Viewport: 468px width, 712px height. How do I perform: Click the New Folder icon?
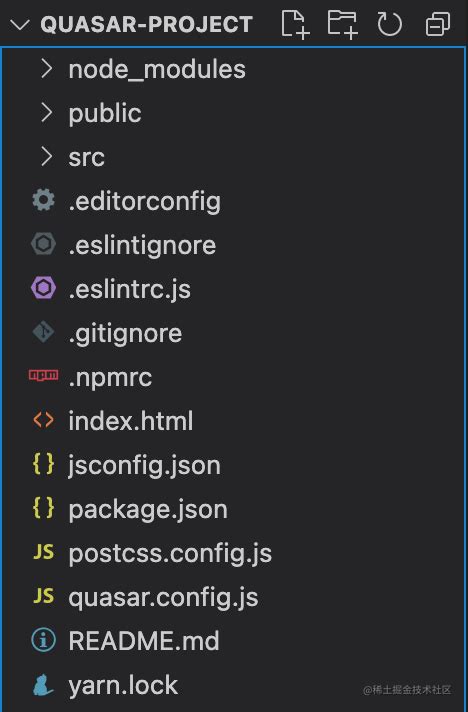342,25
